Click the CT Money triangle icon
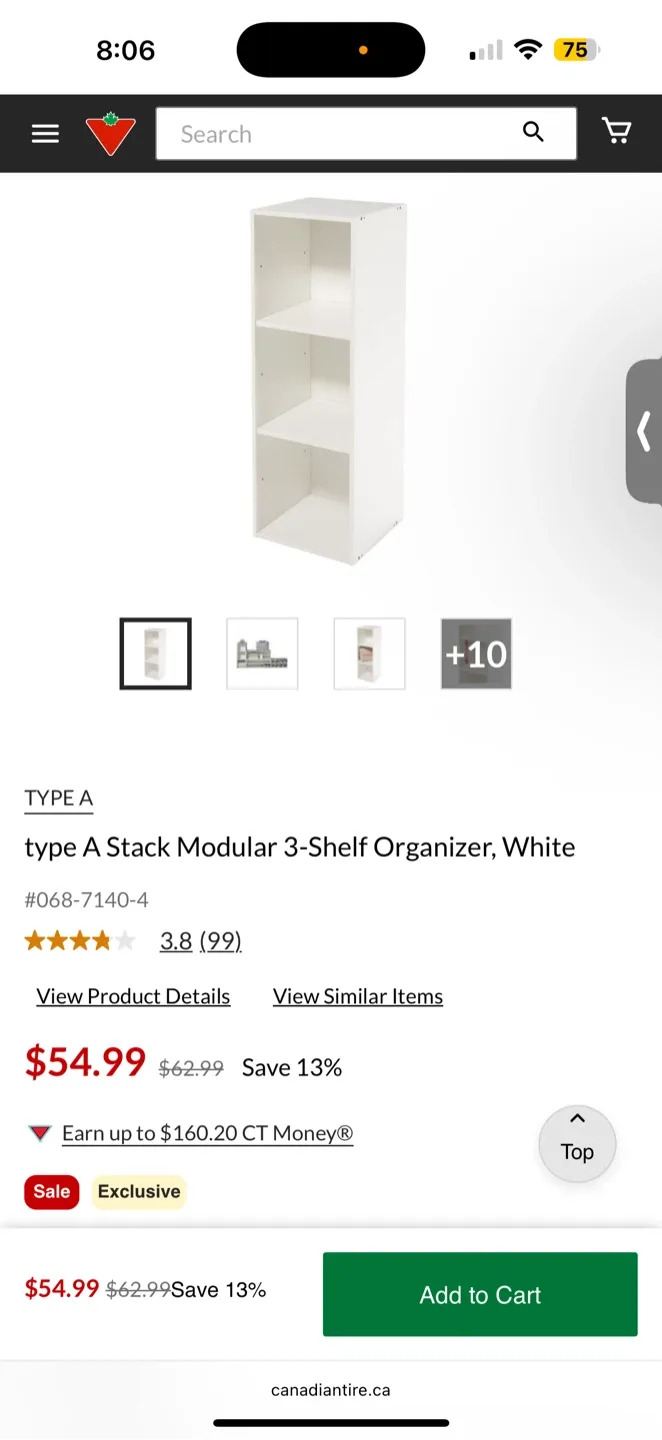662x1440 pixels. 39,1133
